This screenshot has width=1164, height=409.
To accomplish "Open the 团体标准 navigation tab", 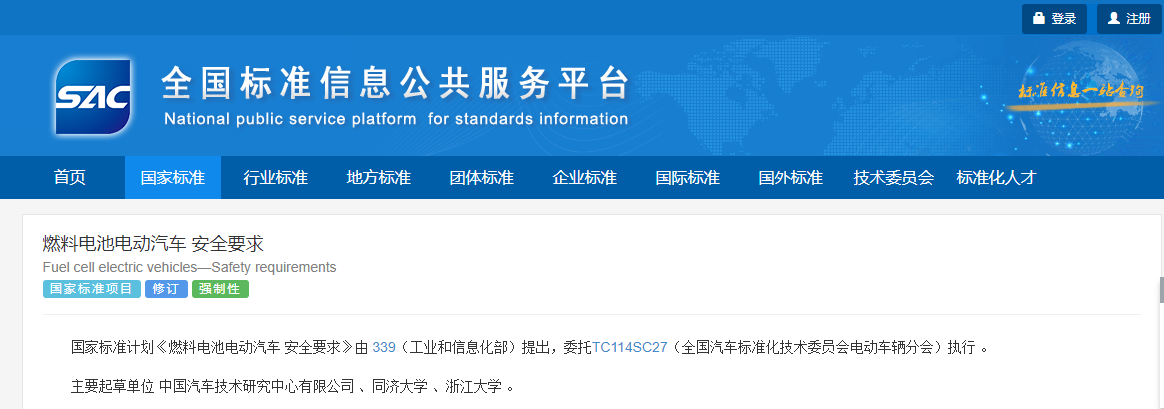I will pyautogui.click(x=481, y=178).
